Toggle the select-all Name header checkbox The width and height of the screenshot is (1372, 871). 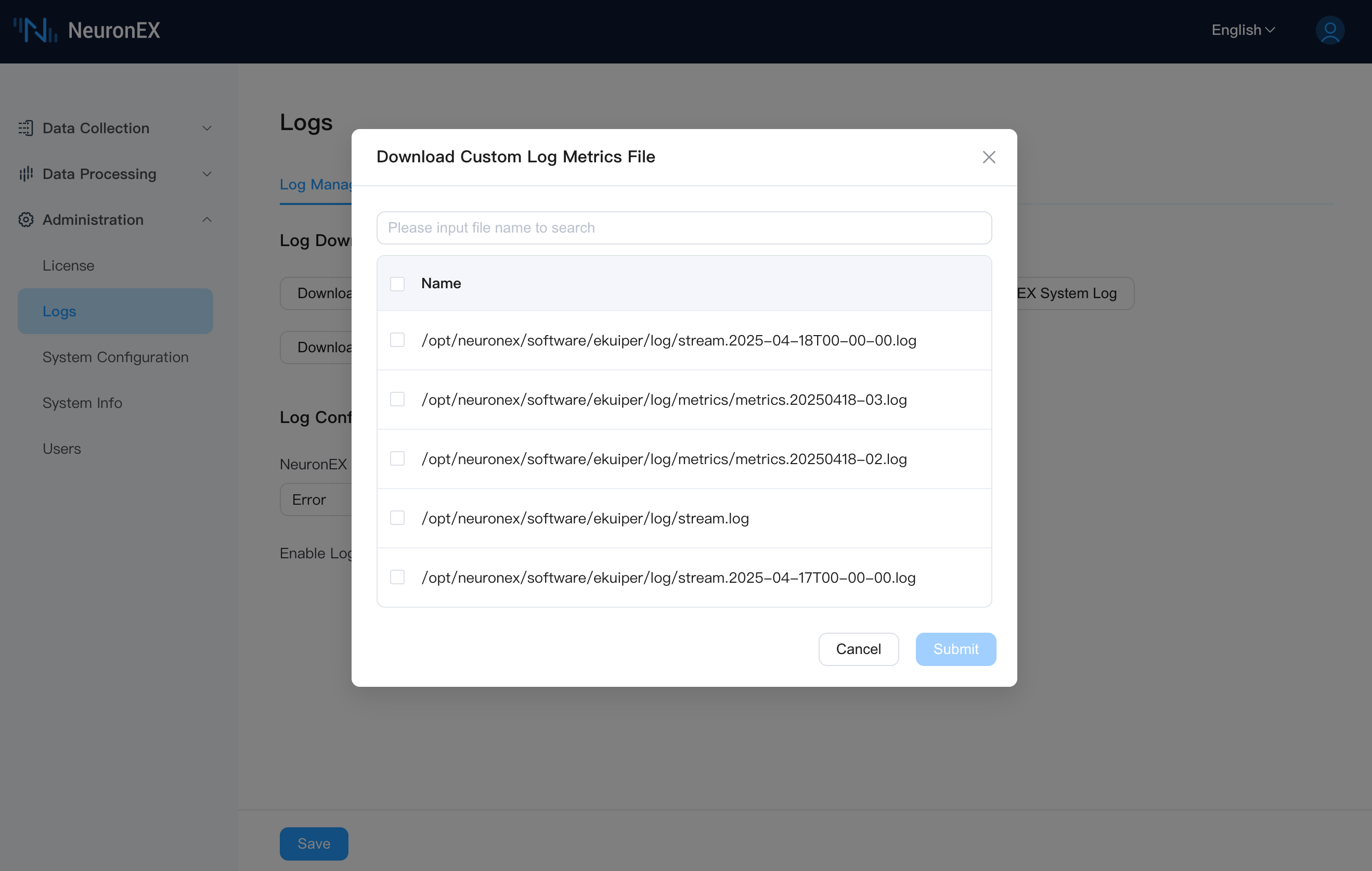(397, 284)
